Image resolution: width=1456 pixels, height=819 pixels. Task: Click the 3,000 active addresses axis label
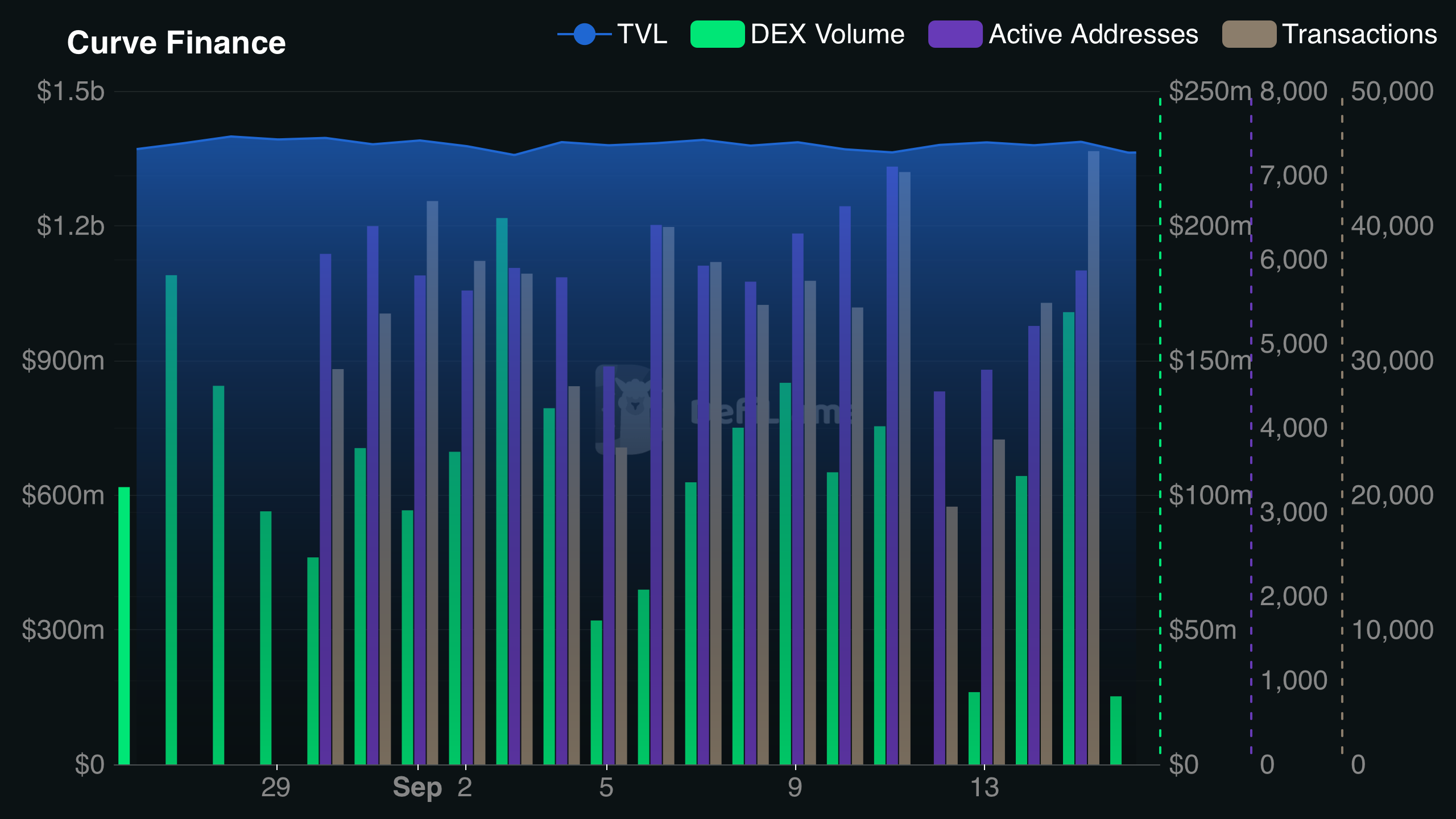pos(1294,512)
